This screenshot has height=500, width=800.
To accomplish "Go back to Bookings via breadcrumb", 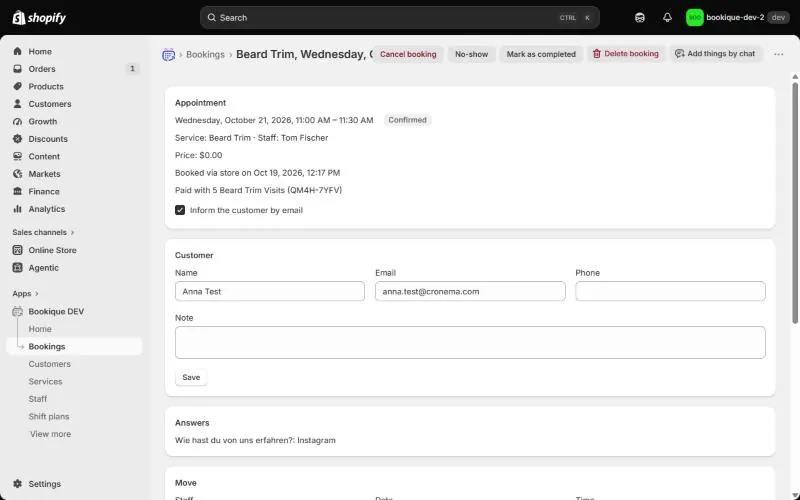I will pos(205,55).
